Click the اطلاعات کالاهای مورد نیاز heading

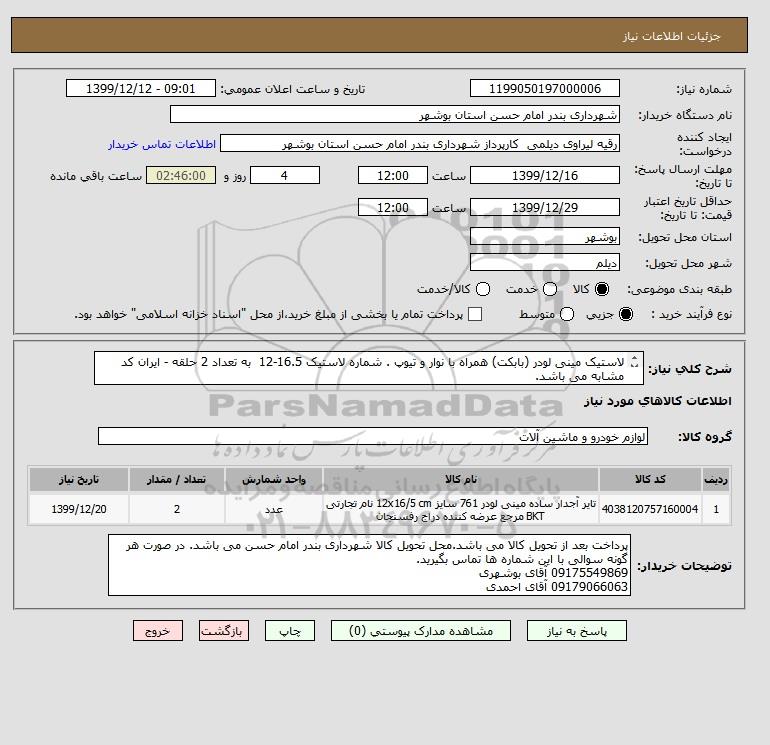[658, 401]
